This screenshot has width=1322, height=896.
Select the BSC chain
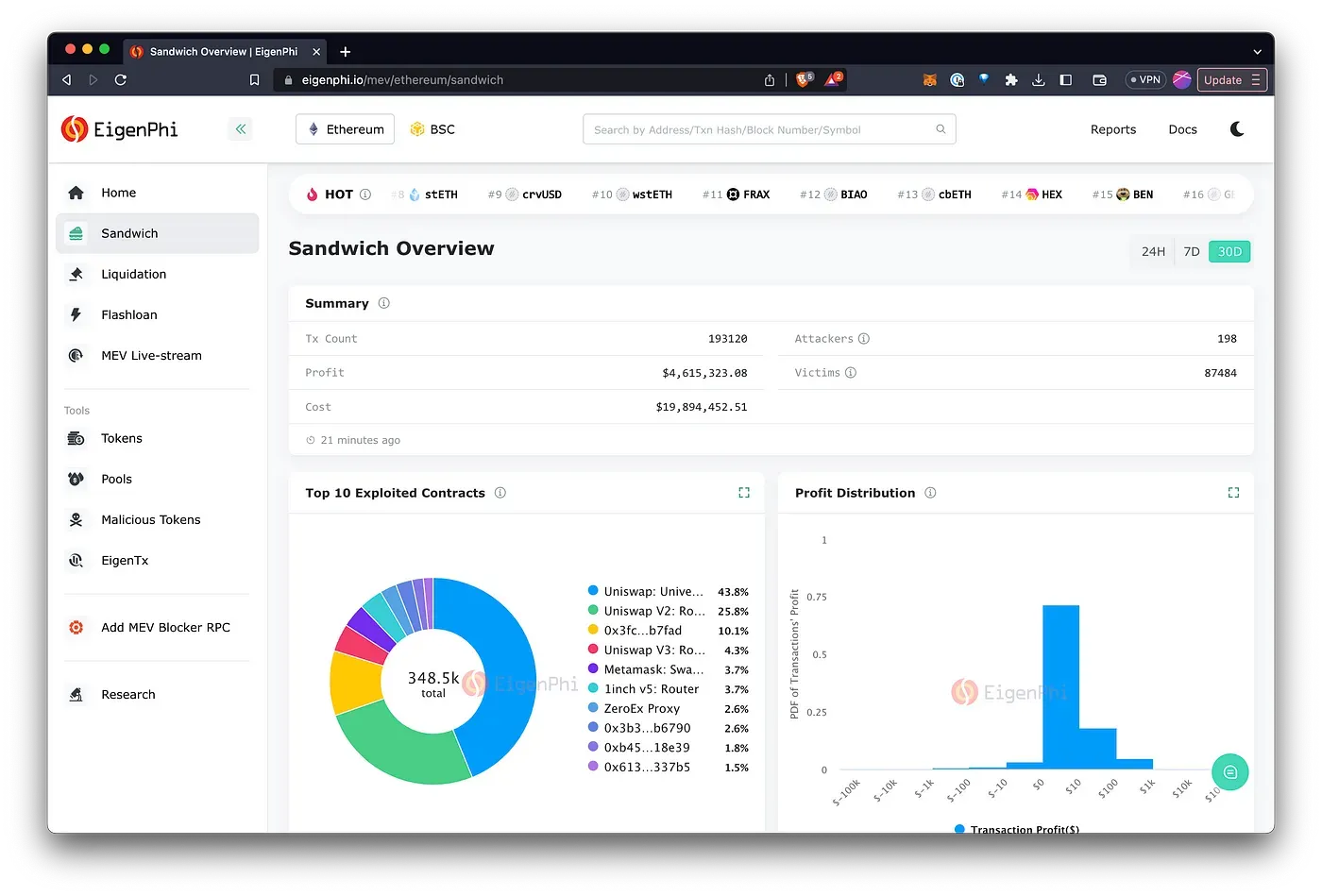point(432,129)
